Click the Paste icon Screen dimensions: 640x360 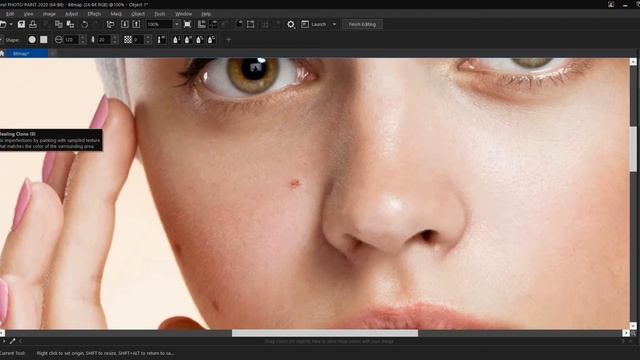[70, 24]
